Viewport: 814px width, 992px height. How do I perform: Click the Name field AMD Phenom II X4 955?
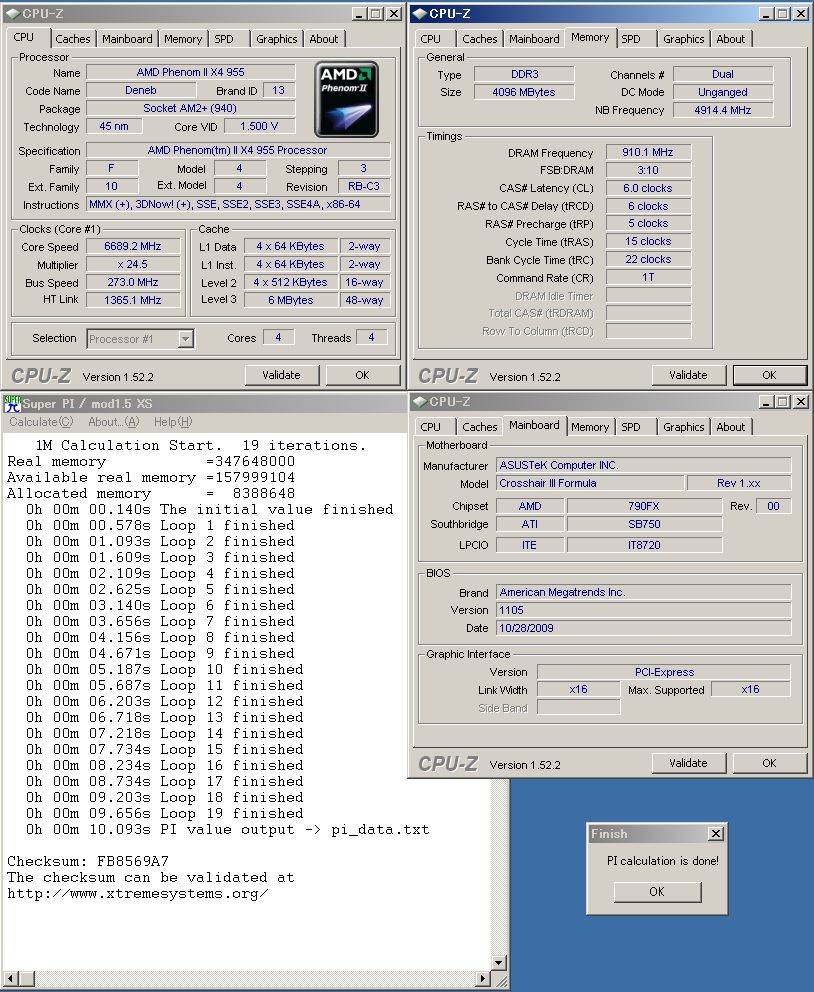coord(190,72)
